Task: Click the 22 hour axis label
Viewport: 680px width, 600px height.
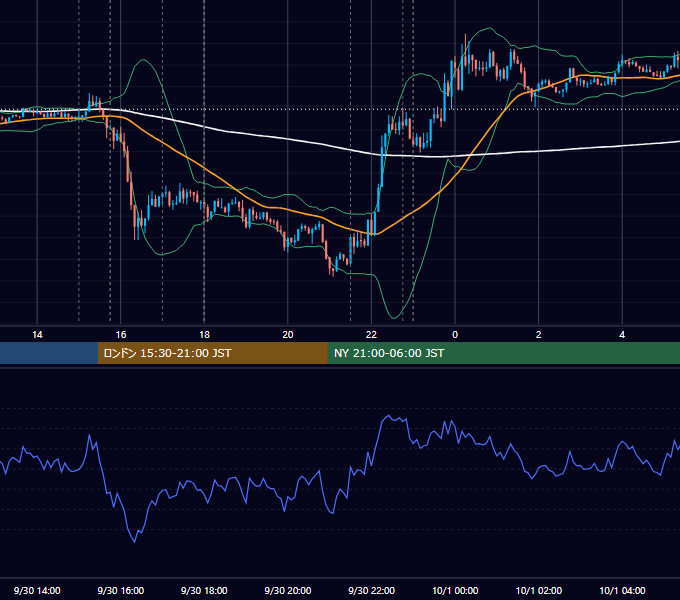Action: [x=371, y=335]
